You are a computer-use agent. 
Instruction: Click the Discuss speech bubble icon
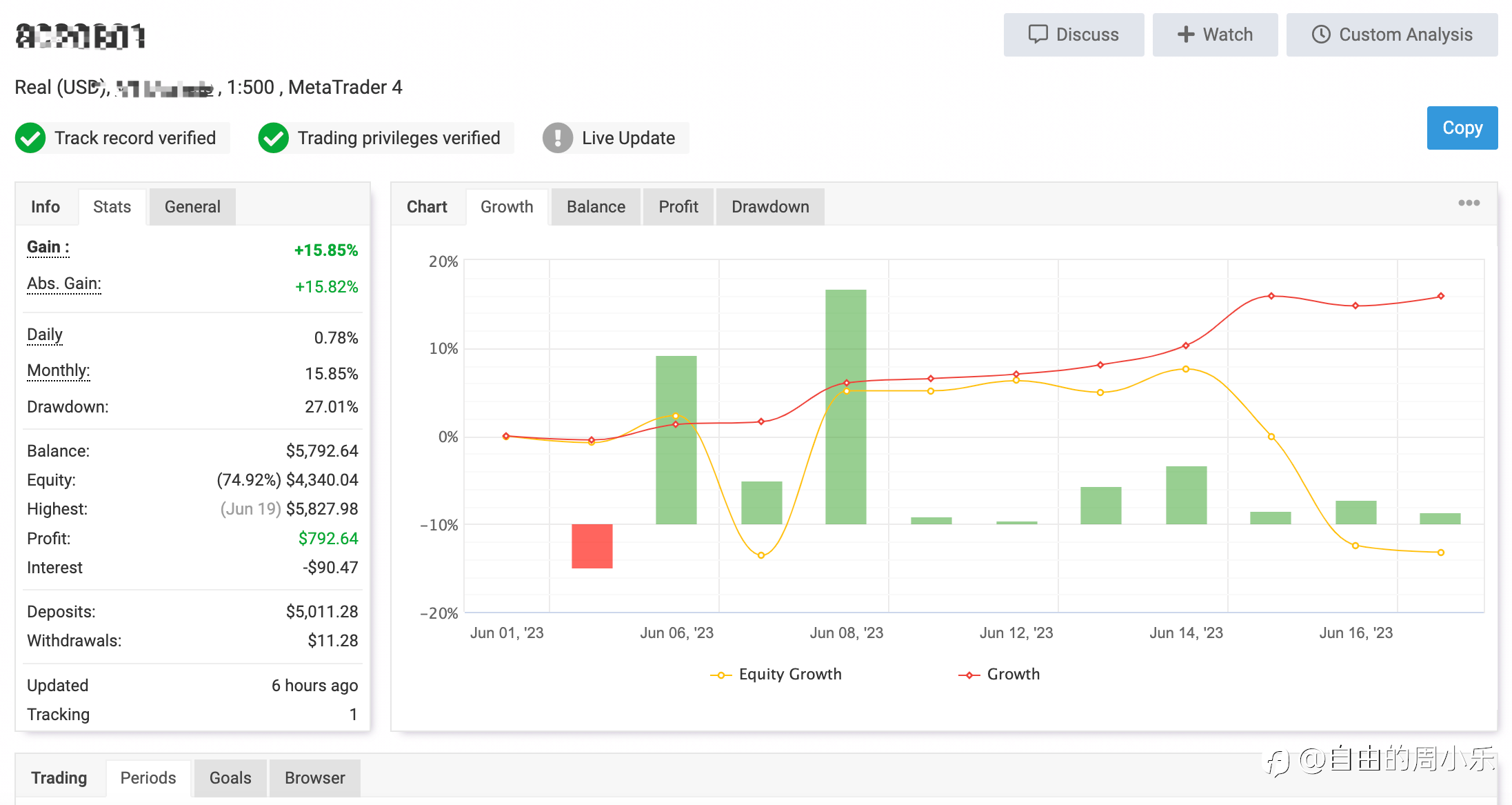(x=1038, y=34)
